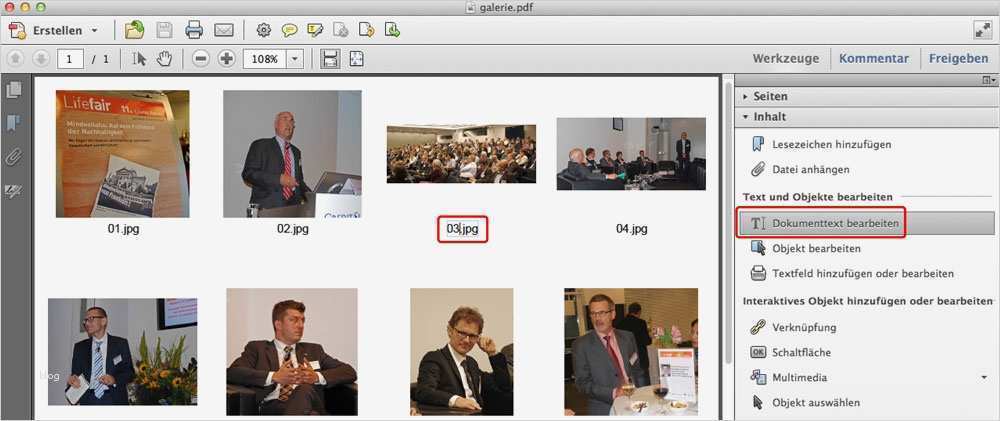This screenshot has width=1000, height=421.
Task: Click the 04.jpg caption text
Action: 631,228
